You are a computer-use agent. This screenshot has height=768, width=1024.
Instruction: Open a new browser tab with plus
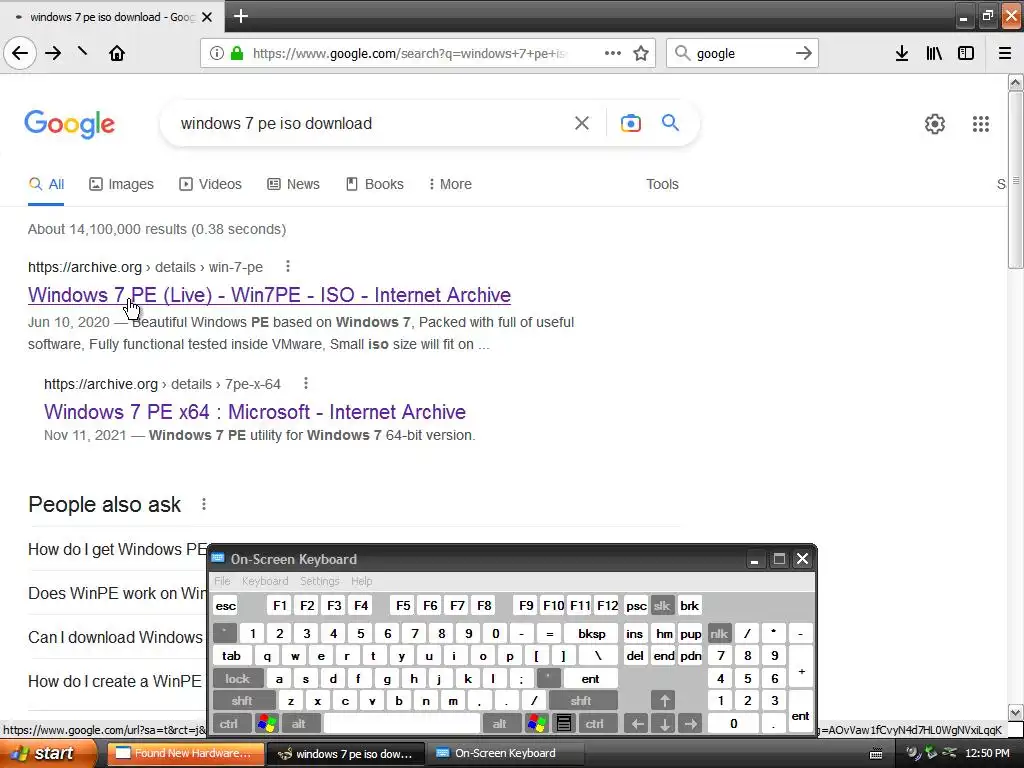[x=241, y=16]
